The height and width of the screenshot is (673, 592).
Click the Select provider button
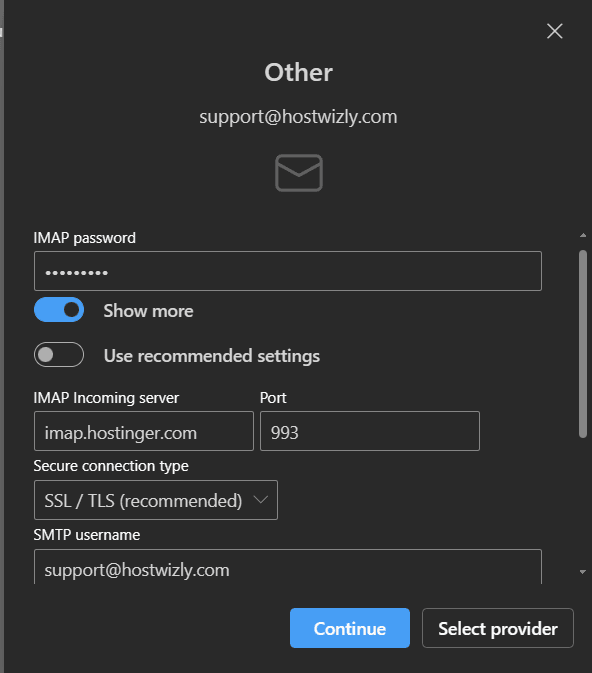tap(498, 628)
